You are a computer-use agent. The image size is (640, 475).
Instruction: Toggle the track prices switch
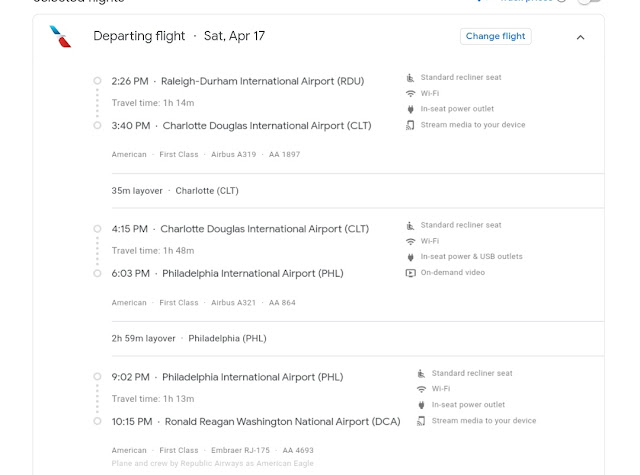coord(592,2)
